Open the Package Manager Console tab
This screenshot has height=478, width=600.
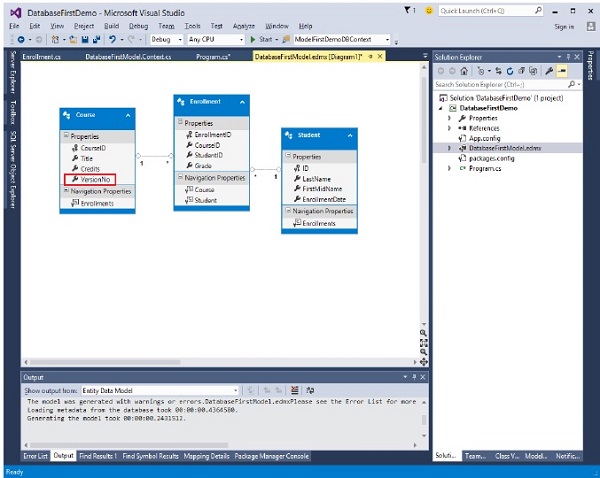pos(271,456)
